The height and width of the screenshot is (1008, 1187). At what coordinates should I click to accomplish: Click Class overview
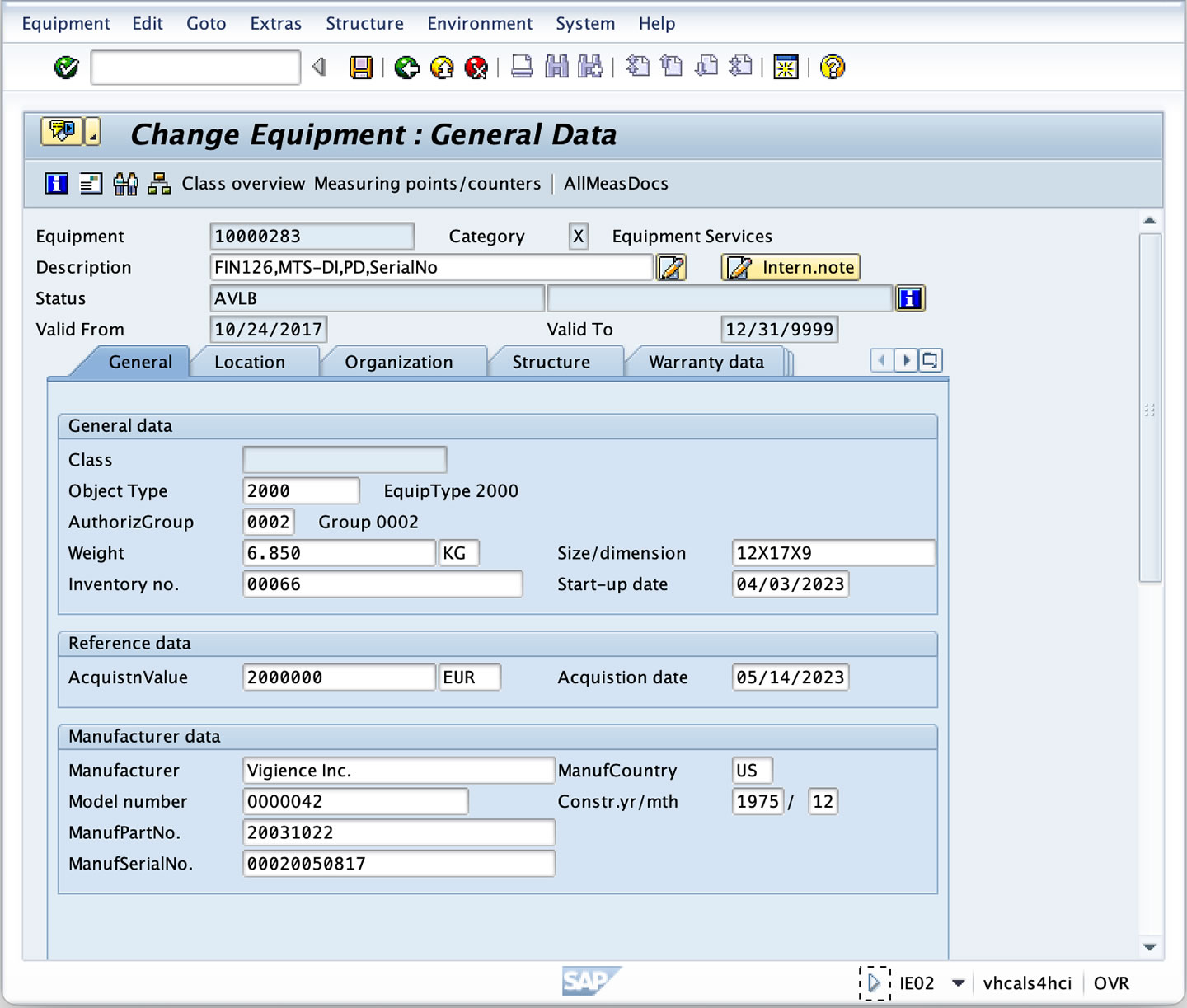(x=242, y=183)
